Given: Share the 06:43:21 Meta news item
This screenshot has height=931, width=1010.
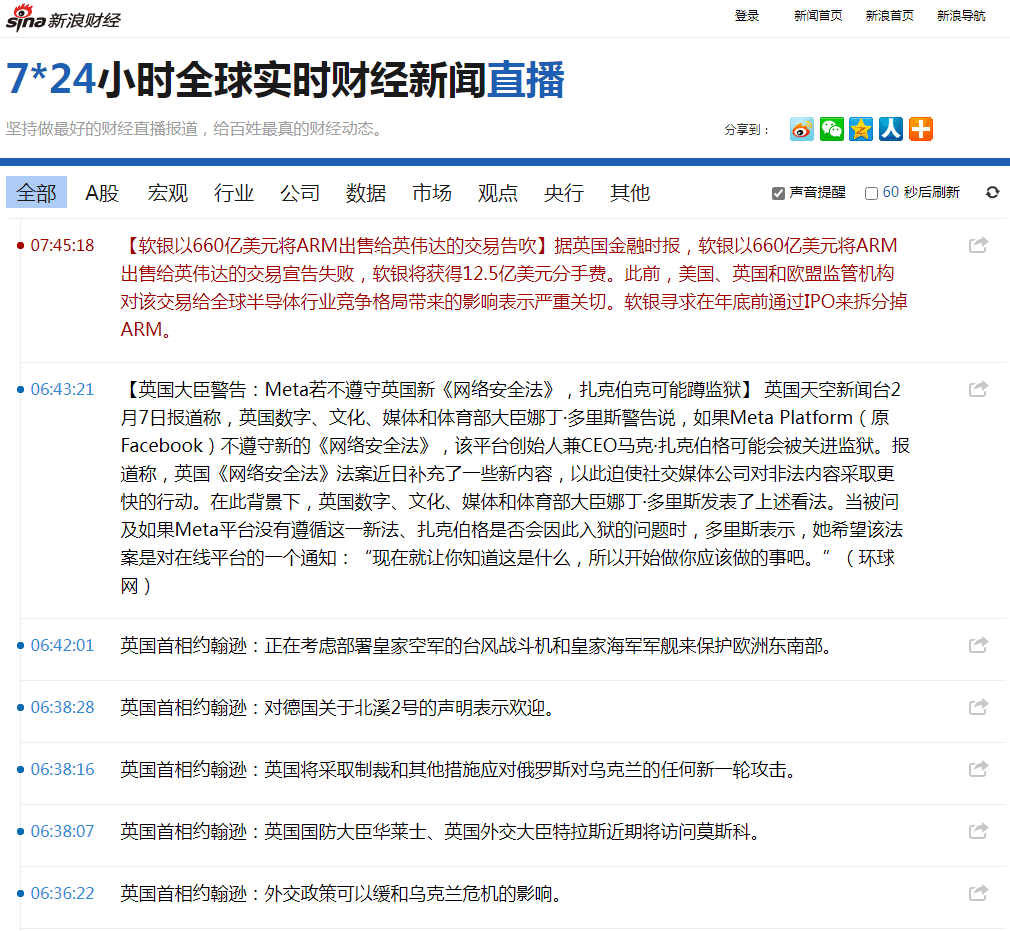Looking at the screenshot, I should (978, 389).
